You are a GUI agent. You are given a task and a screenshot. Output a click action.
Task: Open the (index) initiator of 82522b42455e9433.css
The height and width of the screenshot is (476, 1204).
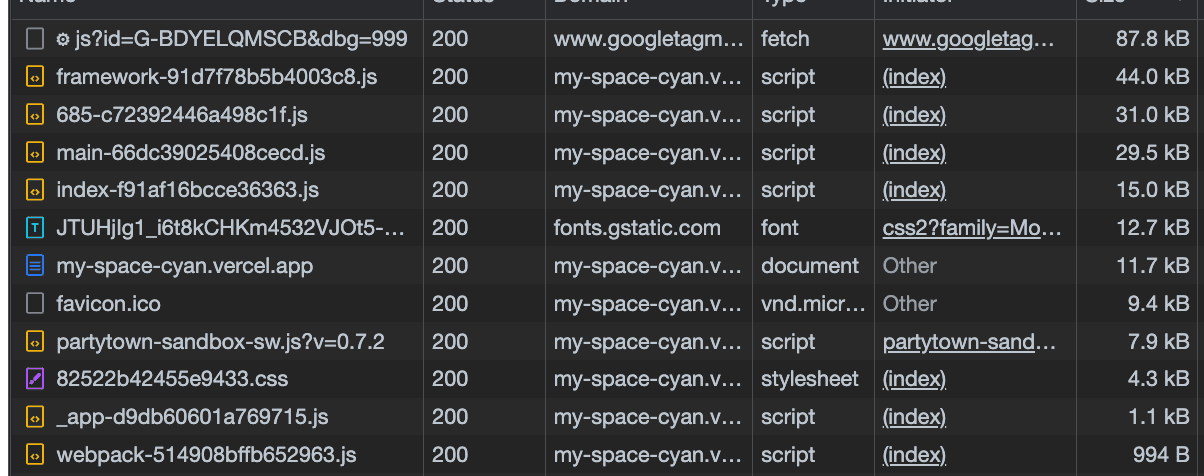click(x=914, y=380)
